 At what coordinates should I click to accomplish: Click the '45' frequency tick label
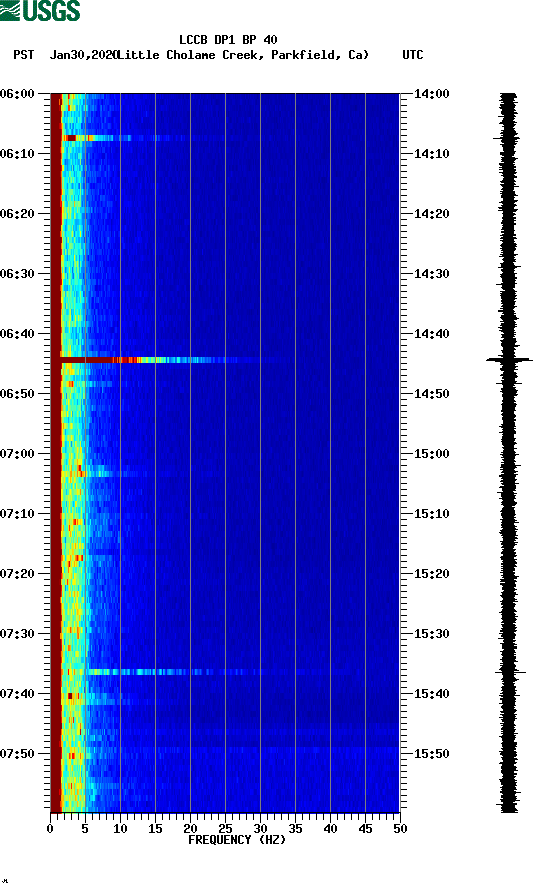click(x=365, y=829)
